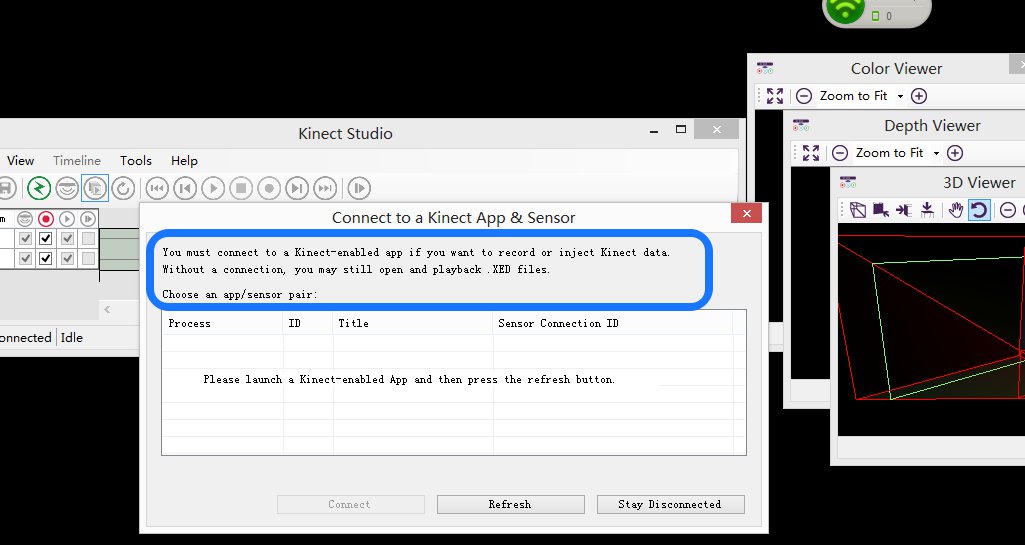Toggle the first row checkbox under the sensor column
This screenshot has height=545, width=1025.
click(x=25, y=239)
